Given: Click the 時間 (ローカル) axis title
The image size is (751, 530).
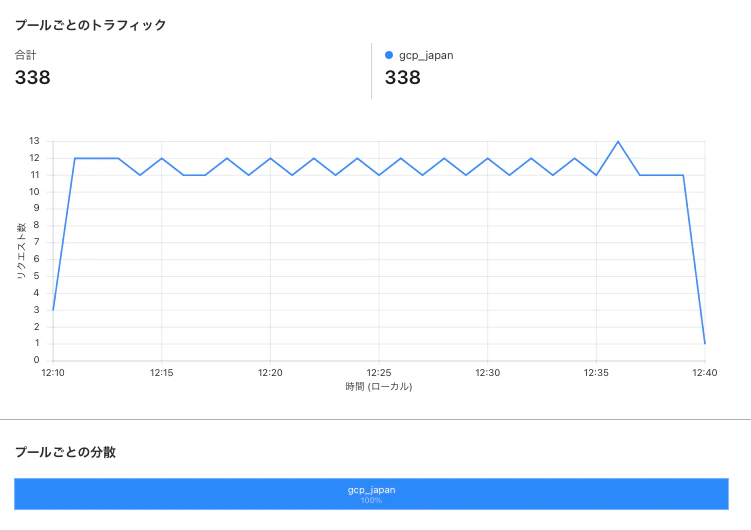Looking at the screenshot, I should point(379,386).
